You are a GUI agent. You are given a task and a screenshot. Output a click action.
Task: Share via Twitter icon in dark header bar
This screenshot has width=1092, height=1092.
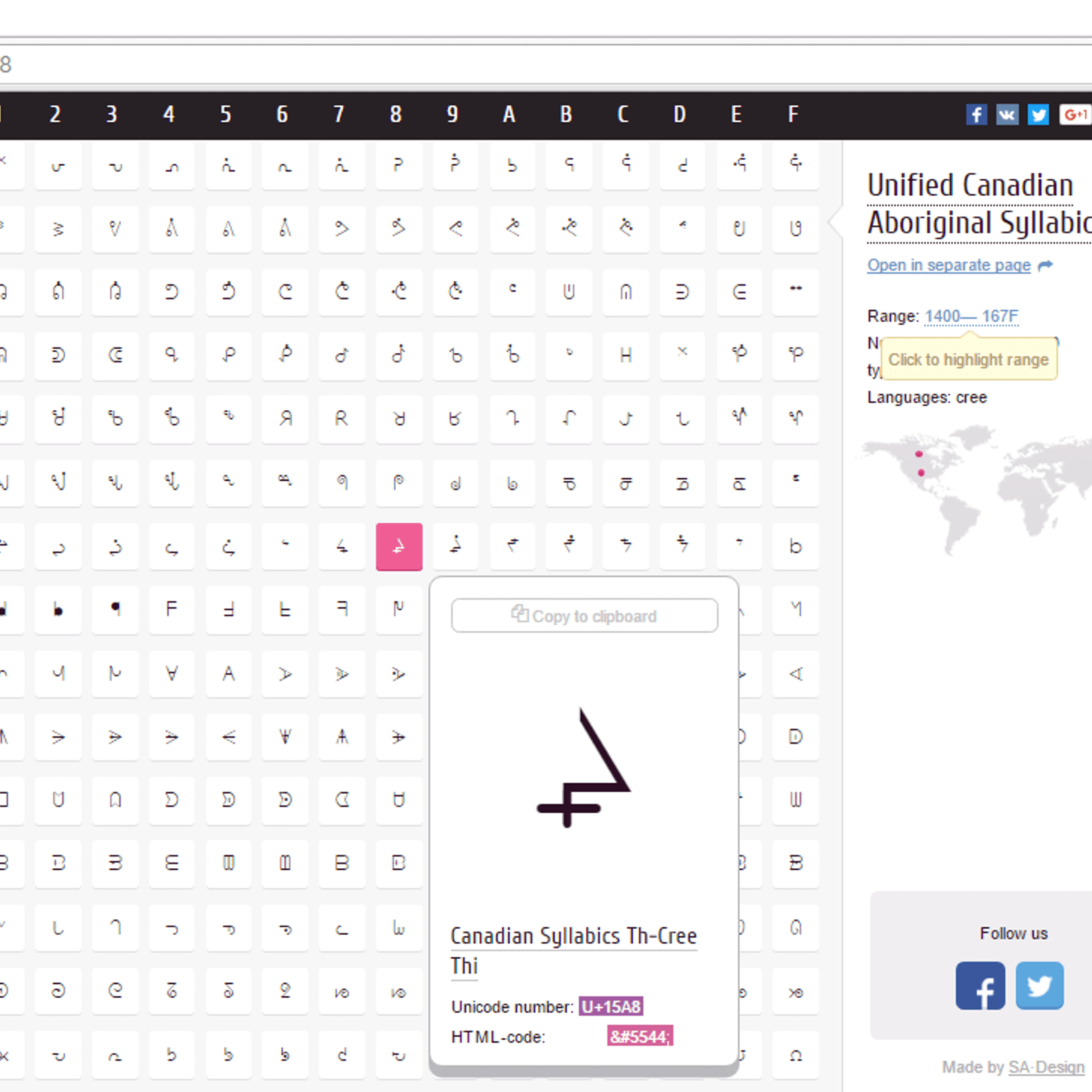pyautogui.click(x=1039, y=115)
